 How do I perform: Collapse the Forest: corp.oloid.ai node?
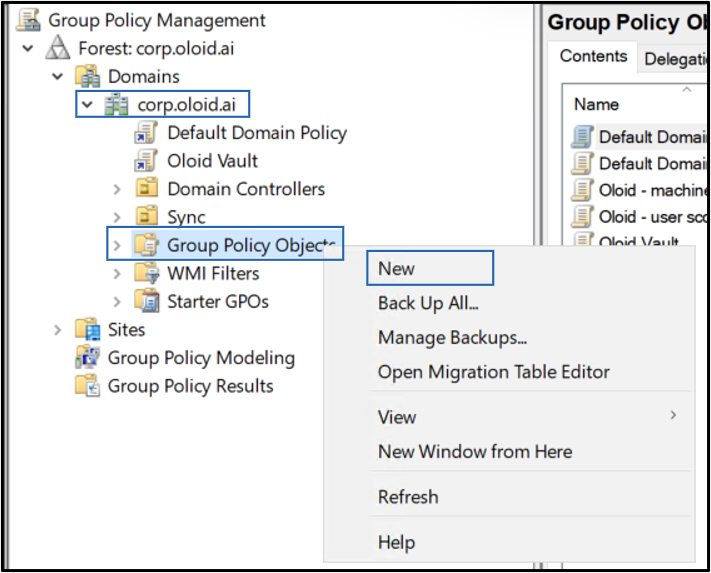point(28,48)
